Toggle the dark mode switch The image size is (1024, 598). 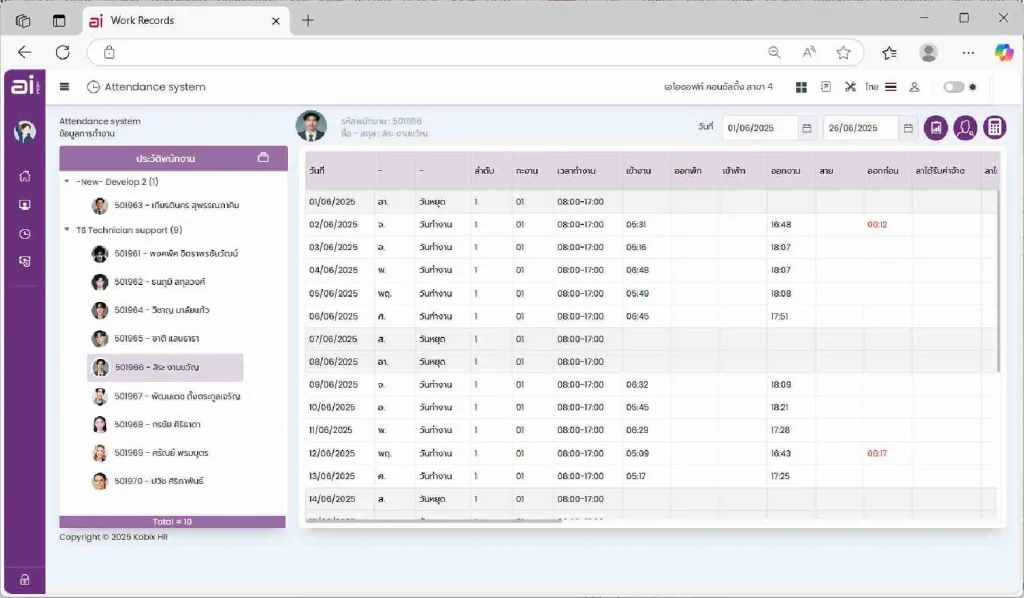tap(955, 87)
